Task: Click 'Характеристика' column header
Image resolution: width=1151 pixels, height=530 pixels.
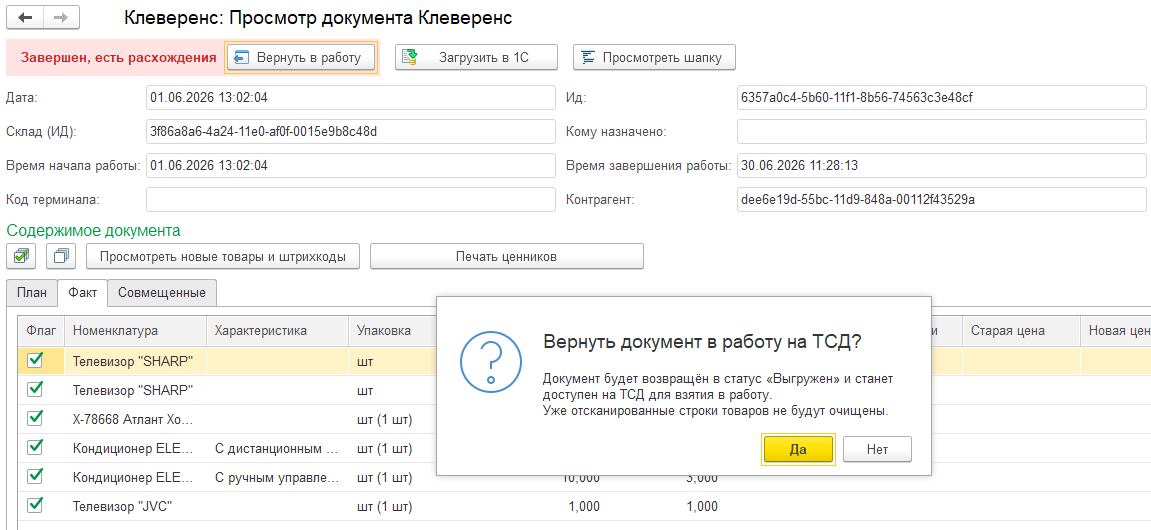Action: (277, 331)
